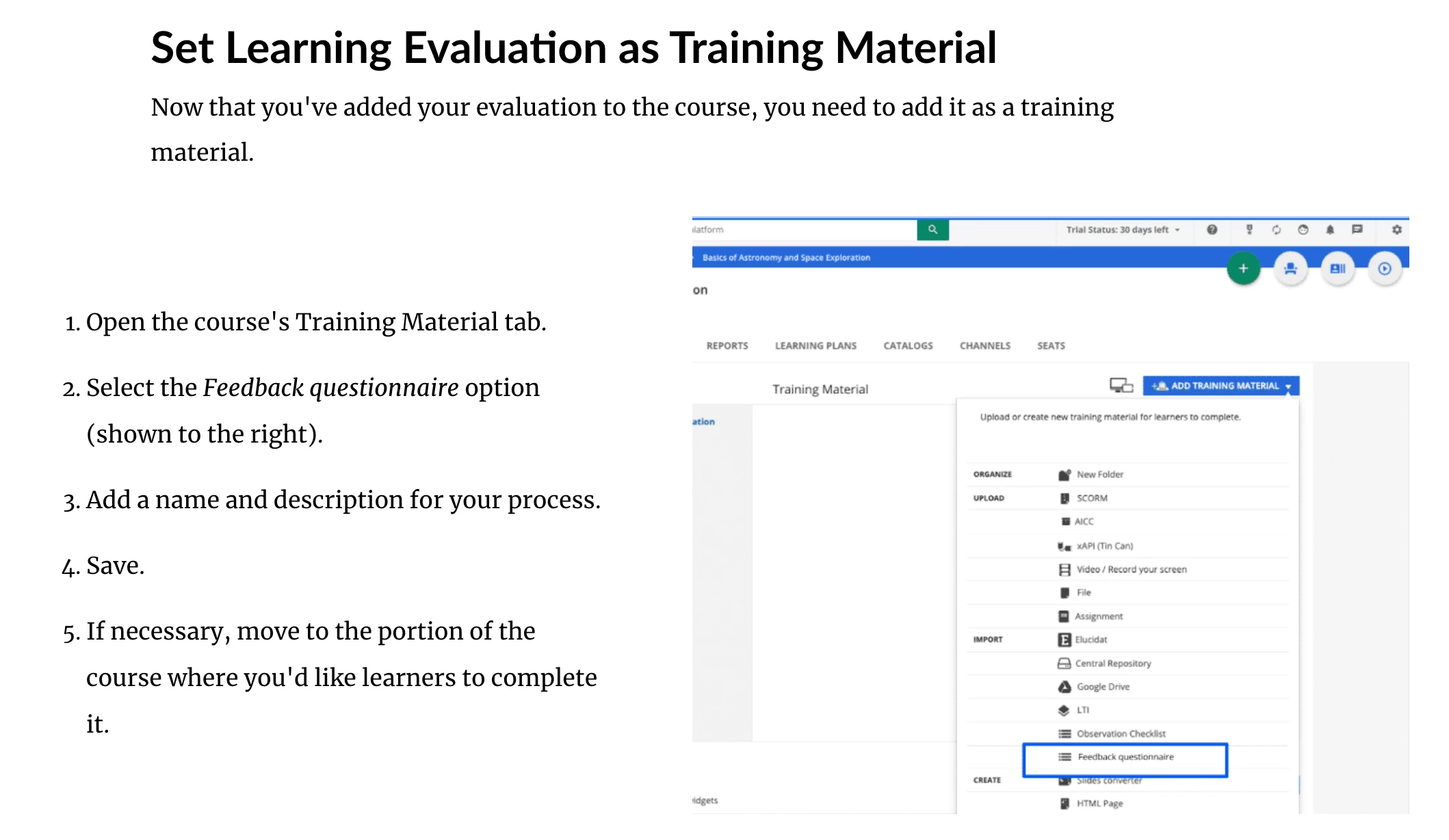Screen dimensions: 1449x840
Task: Click the course title in blue bar
Action: pyautogui.click(x=786, y=258)
